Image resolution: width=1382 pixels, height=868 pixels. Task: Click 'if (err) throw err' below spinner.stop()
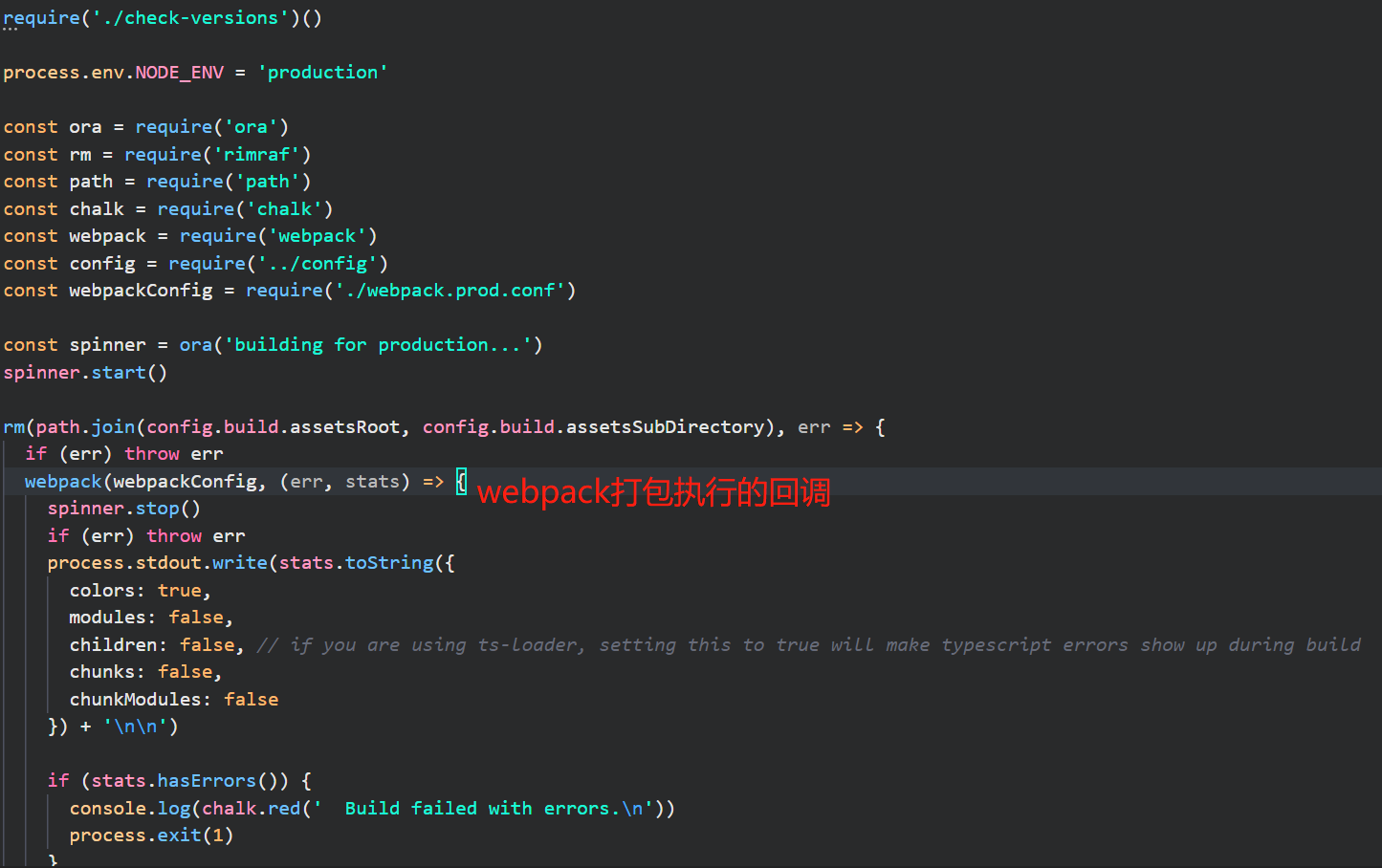146,536
